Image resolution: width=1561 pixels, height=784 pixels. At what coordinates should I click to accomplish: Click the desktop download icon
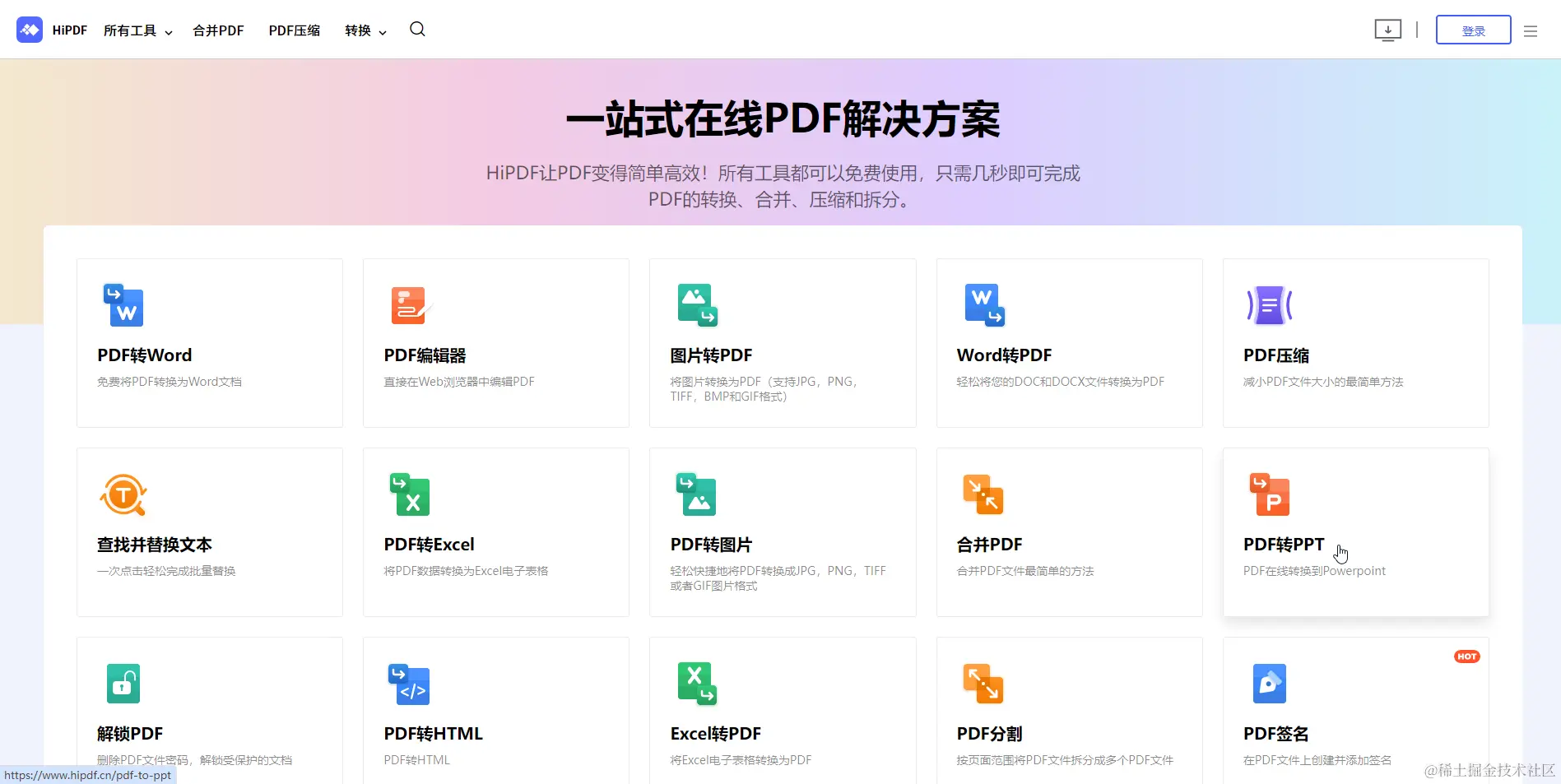tap(1387, 30)
